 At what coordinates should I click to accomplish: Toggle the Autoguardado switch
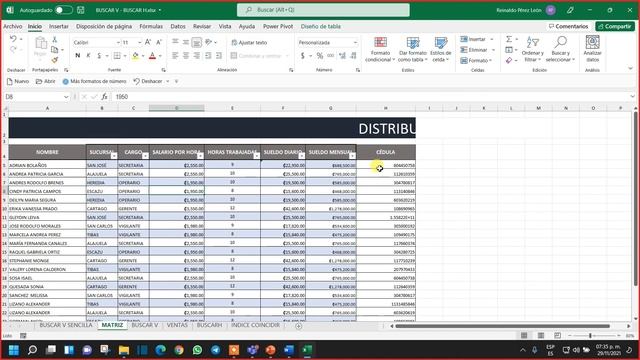(x=64, y=10)
